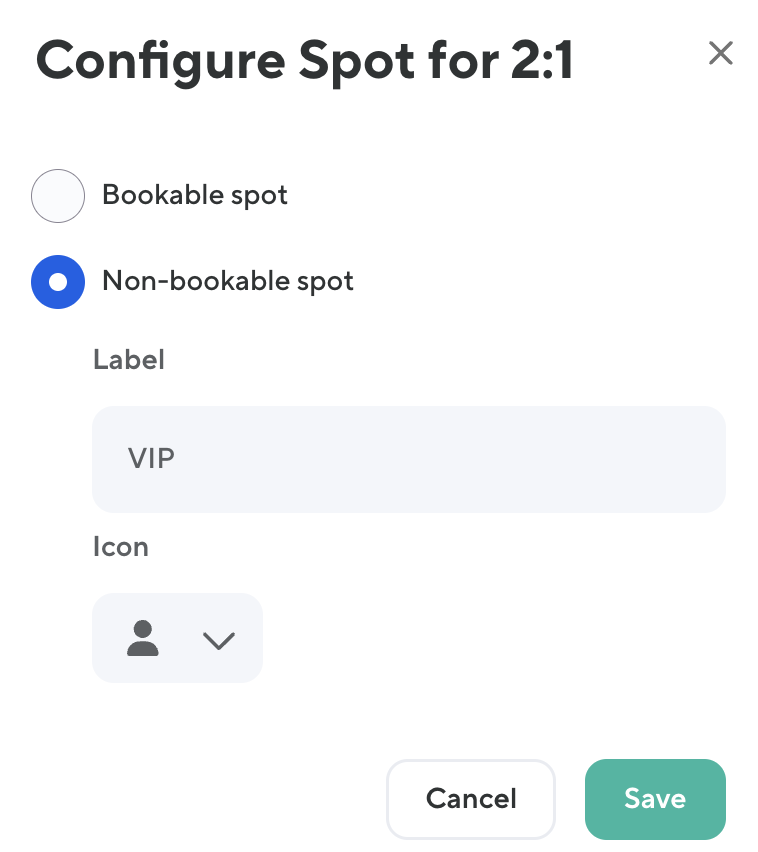The image size is (758, 852).
Task: Open the Icon picker combo box
Action: [x=177, y=638]
